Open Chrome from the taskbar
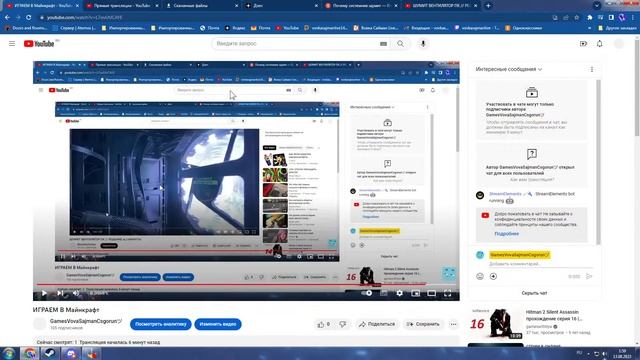 [30, 353]
